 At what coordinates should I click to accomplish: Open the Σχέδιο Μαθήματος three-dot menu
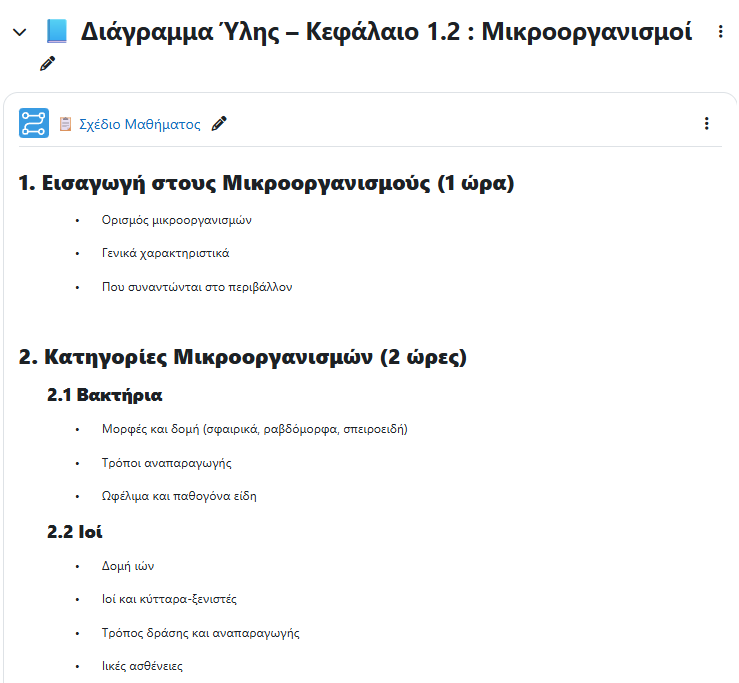[x=706, y=124]
